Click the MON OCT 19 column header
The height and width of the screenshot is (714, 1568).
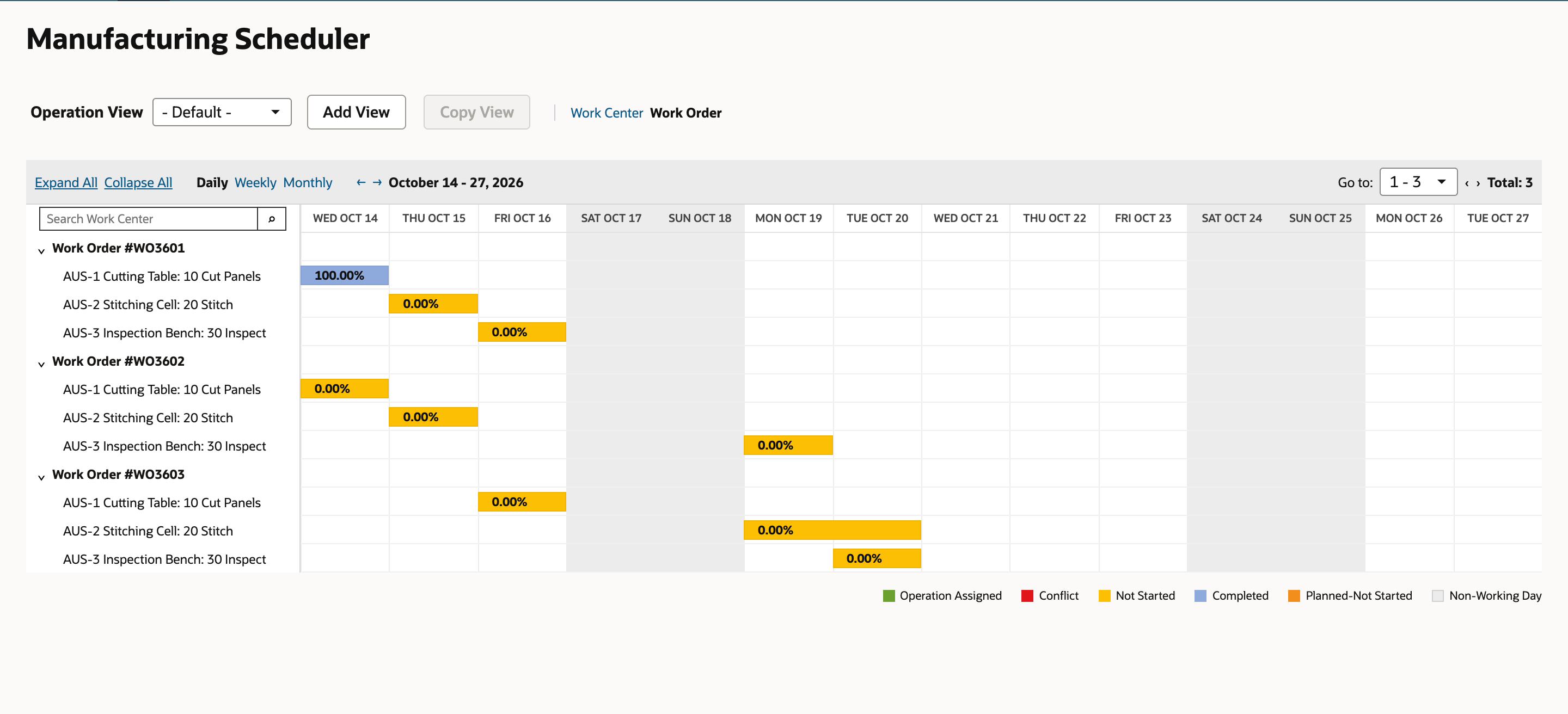pos(788,218)
